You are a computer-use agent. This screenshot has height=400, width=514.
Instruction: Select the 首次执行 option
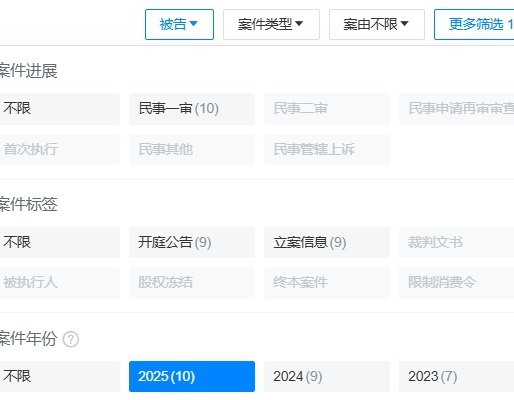[x=59, y=149]
